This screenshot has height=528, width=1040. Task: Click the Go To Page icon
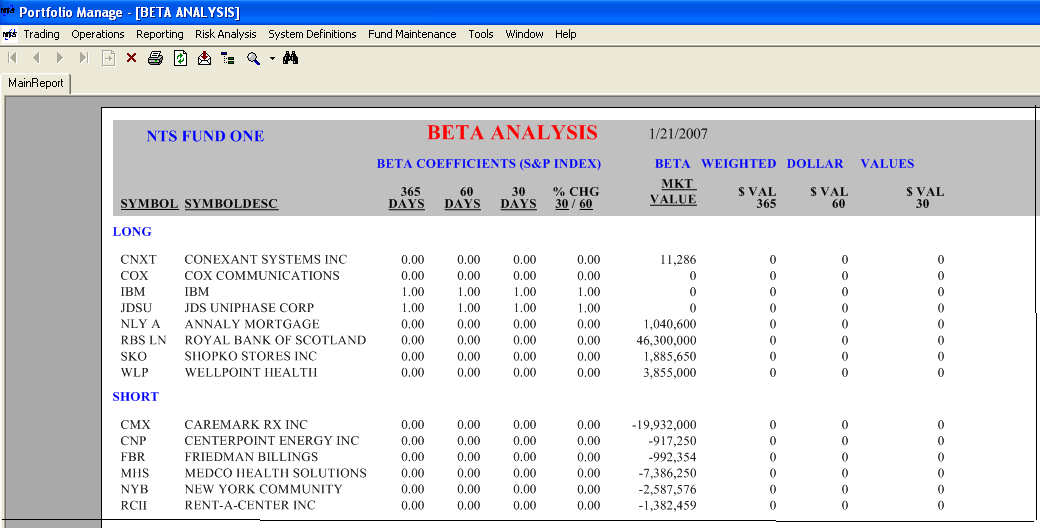108,58
